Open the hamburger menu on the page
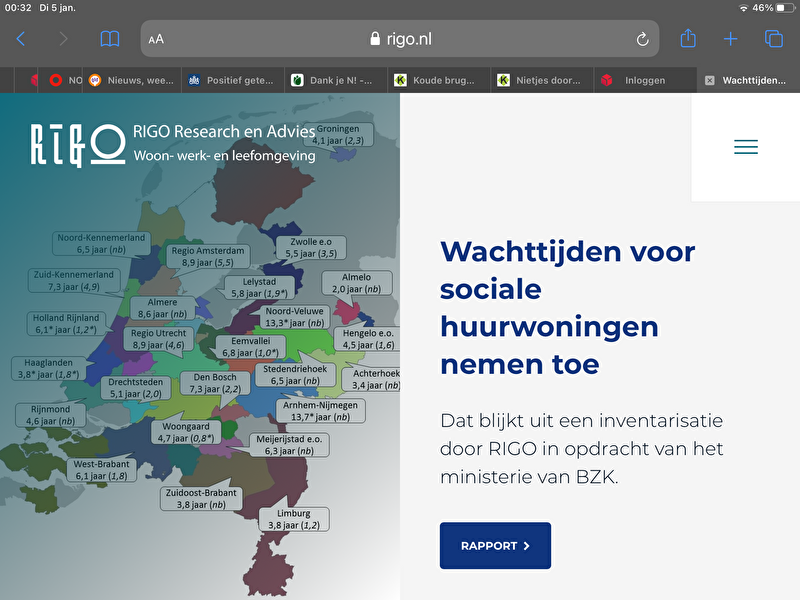The width and height of the screenshot is (800, 600). point(745,147)
